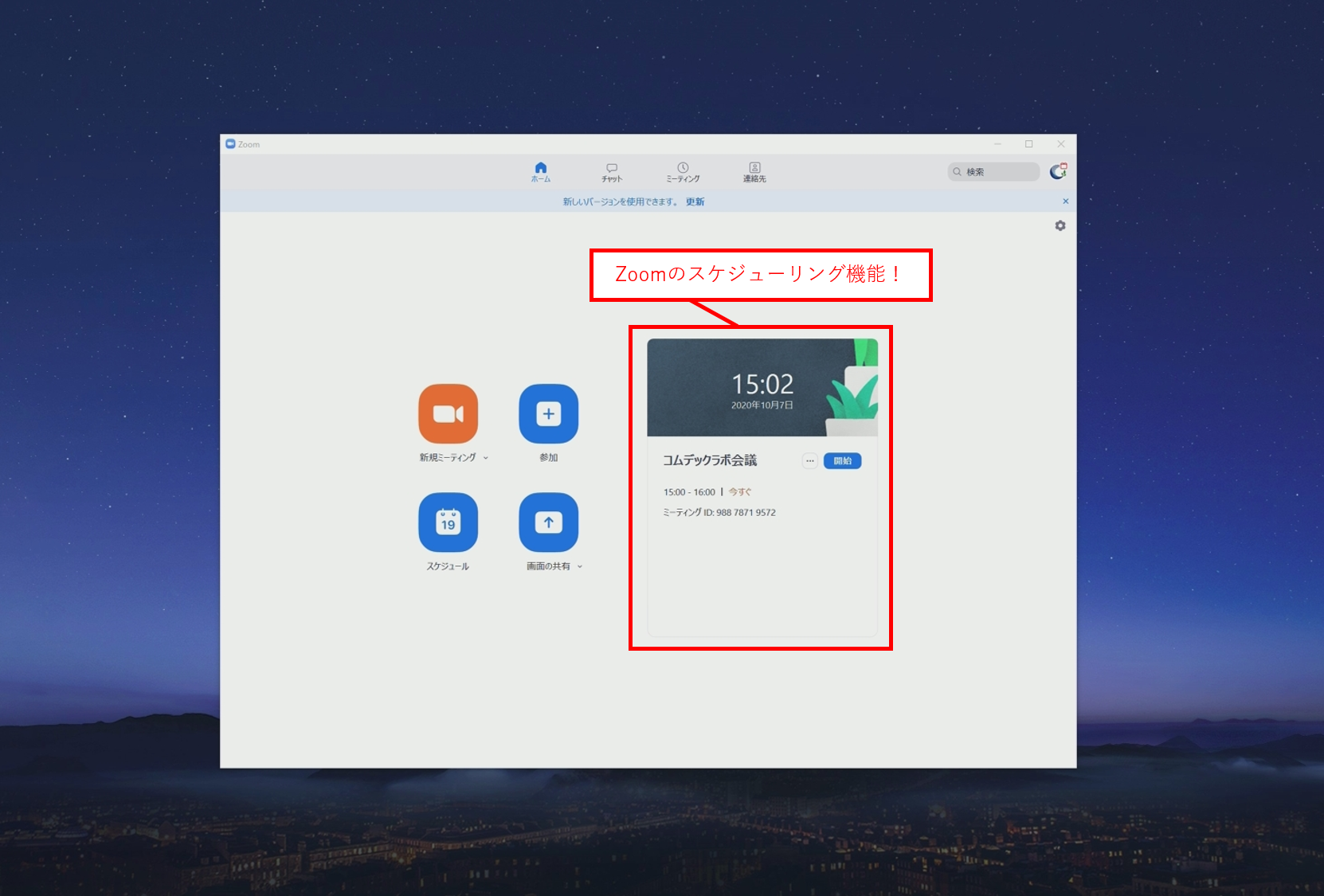Viewport: 1324px width, 896px height.
Task: Open the profile avatar menu
Action: point(1058,171)
